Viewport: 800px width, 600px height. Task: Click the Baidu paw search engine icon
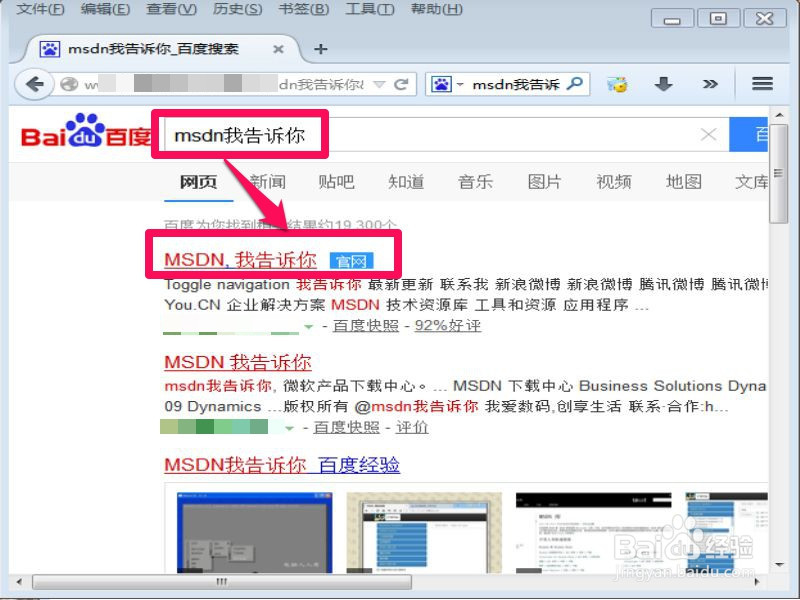pyautogui.click(x=441, y=84)
